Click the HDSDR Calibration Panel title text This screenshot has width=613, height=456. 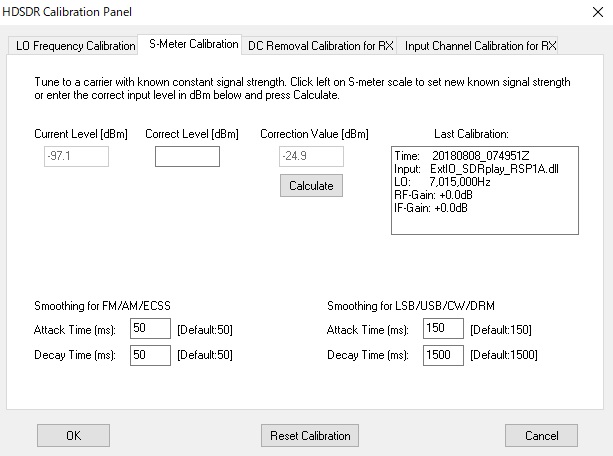(67, 12)
